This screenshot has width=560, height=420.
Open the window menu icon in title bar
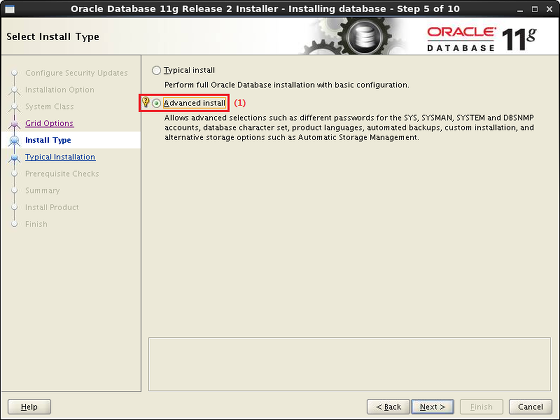[10, 9]
